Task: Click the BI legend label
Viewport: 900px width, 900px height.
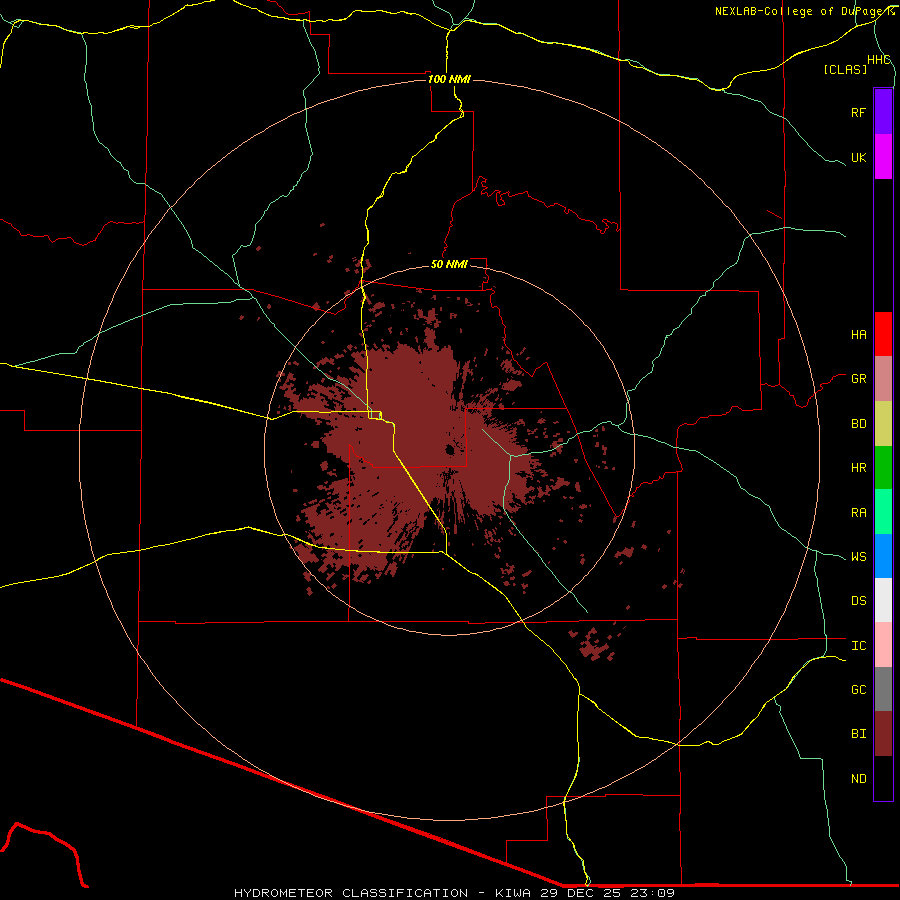Action: coord(858,734)
